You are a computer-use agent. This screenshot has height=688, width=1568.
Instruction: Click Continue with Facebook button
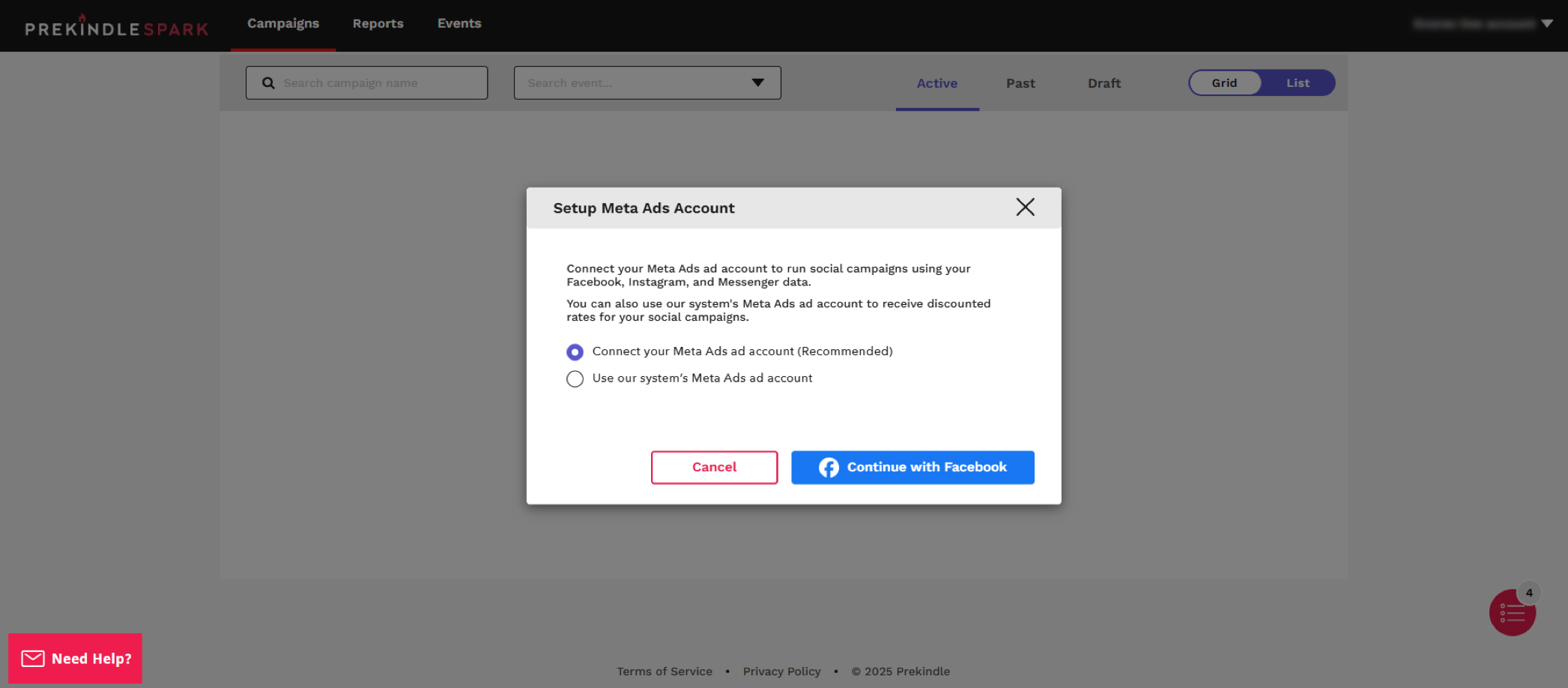point(912,468)
